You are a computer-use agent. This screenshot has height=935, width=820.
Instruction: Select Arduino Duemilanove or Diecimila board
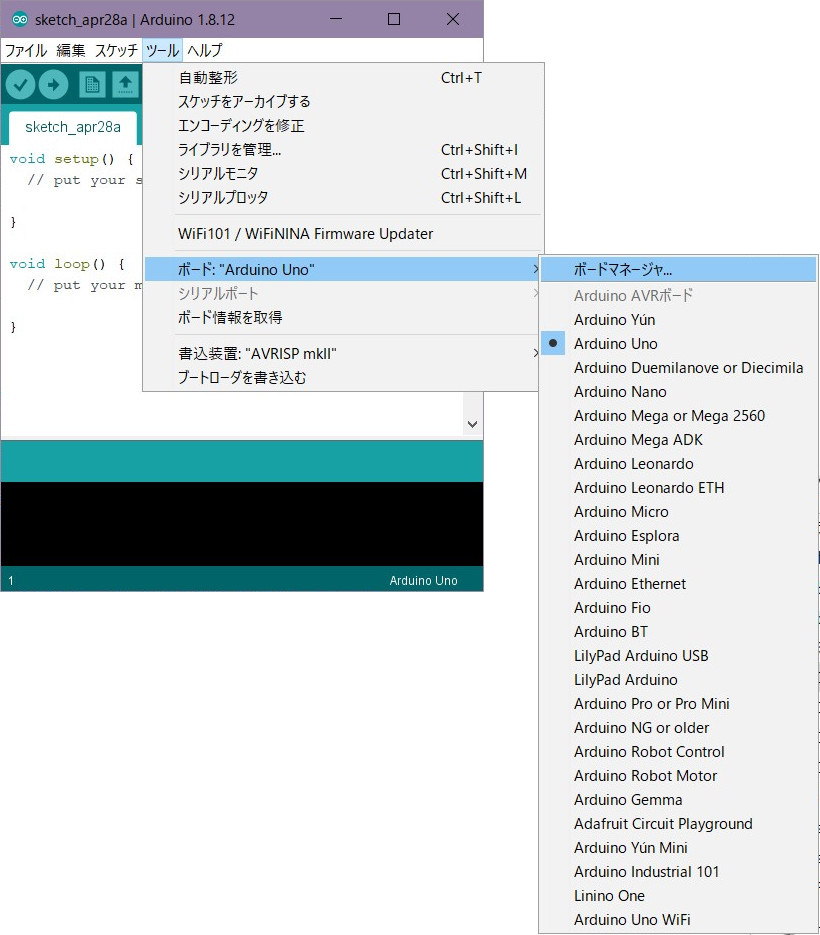pyautogui.click(x=677, y=368)
